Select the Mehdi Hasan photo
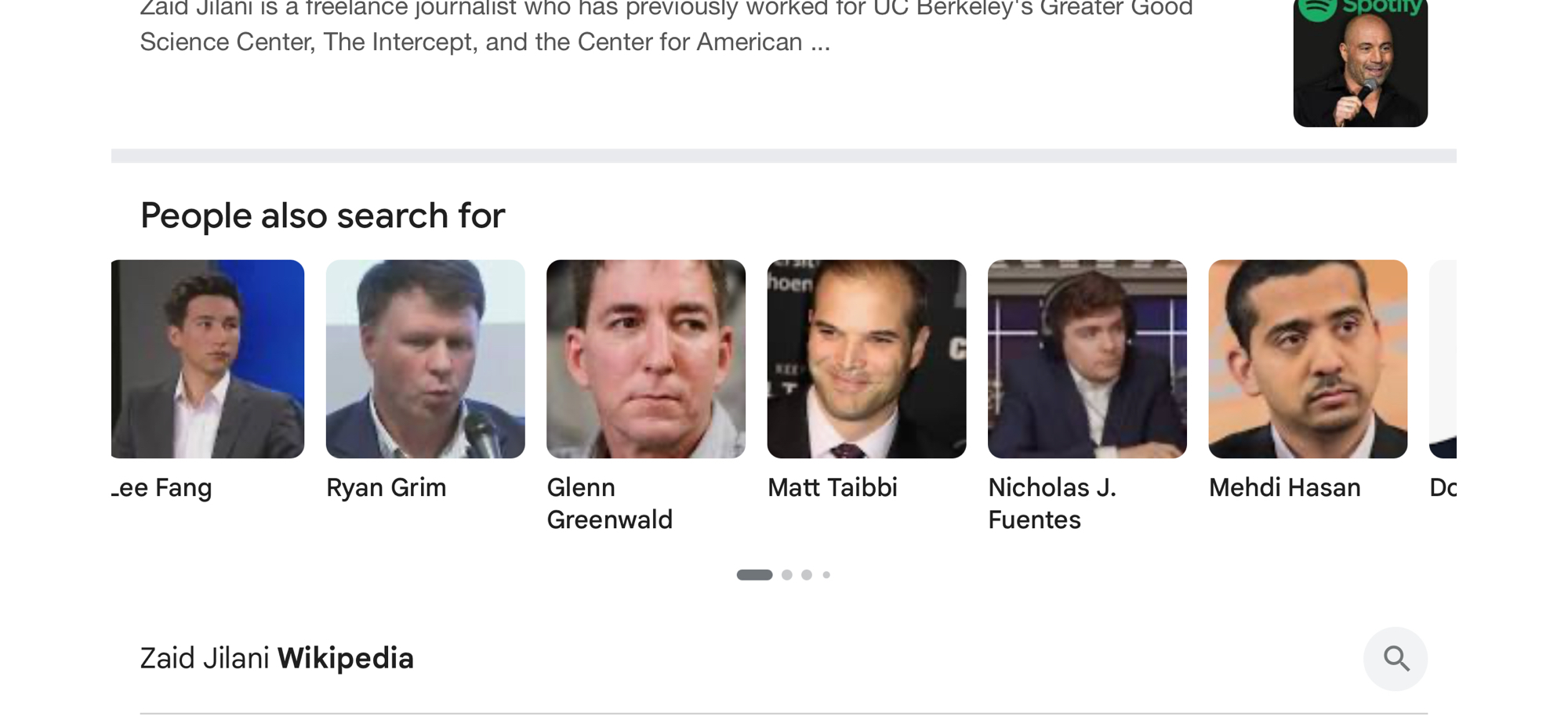The height and width of the screenshot is (720, 1568). coord(1308,359)
